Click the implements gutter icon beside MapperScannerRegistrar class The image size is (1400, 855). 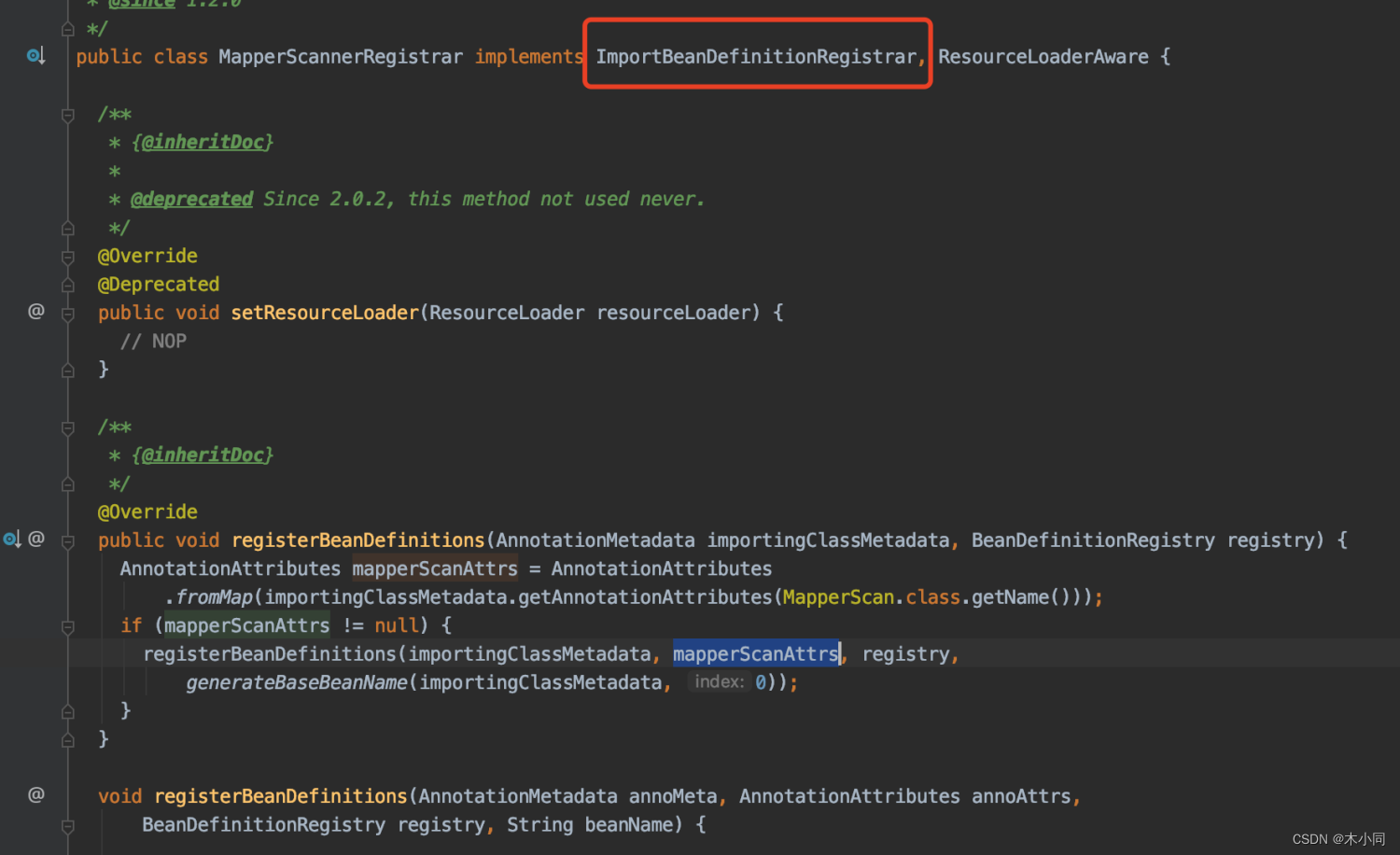(35, 57)
